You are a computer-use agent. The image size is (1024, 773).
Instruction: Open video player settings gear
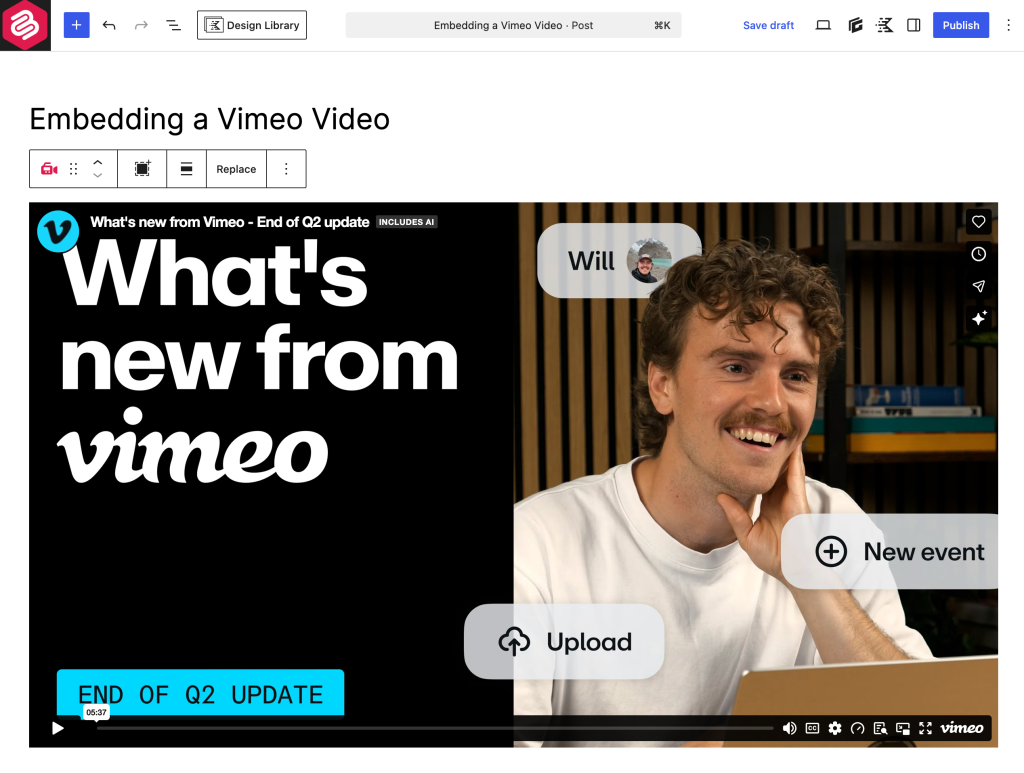click(x=835, y=728)
